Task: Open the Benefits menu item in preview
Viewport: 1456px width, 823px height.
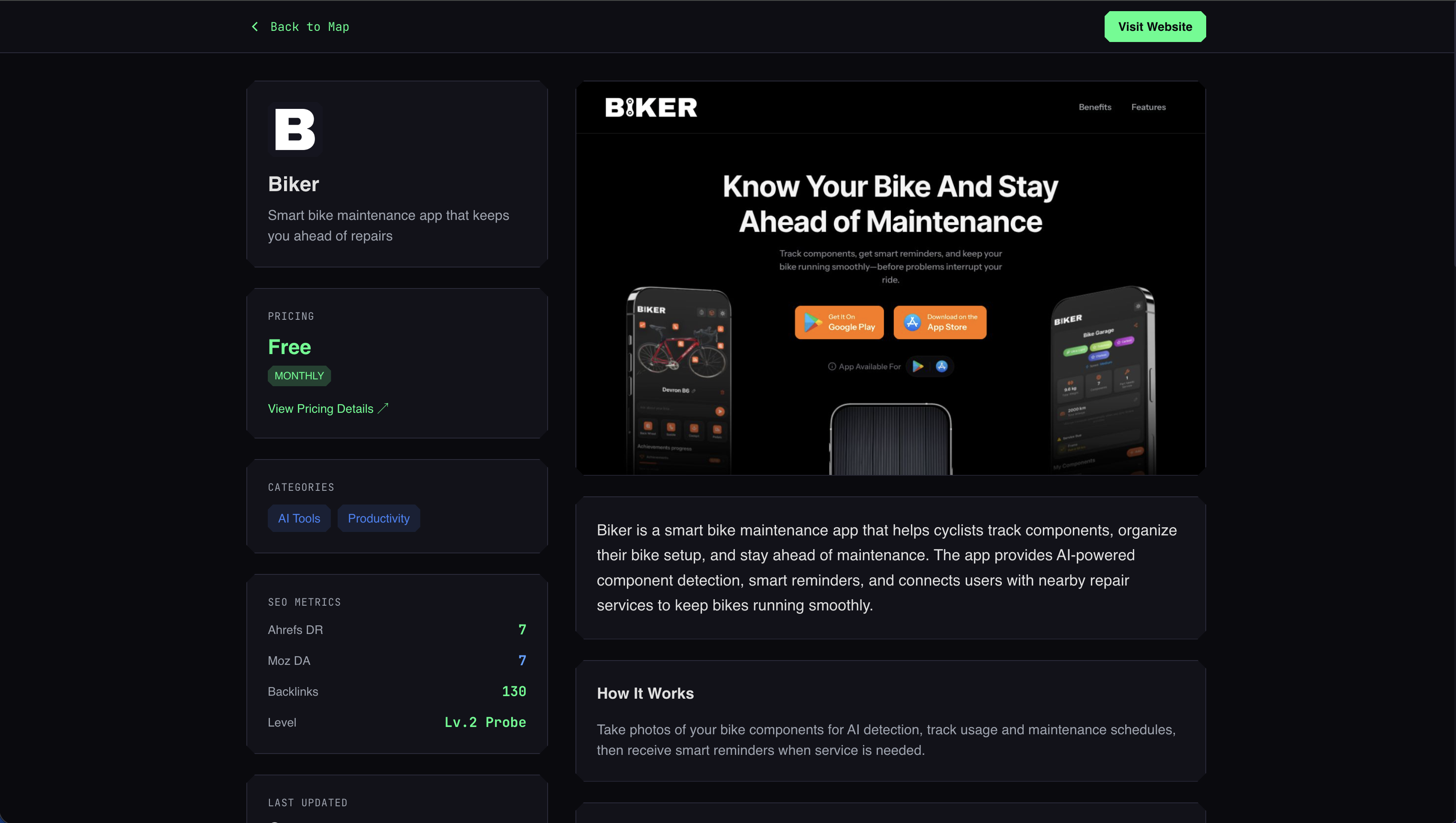Action: click(x=1095, y=107)
